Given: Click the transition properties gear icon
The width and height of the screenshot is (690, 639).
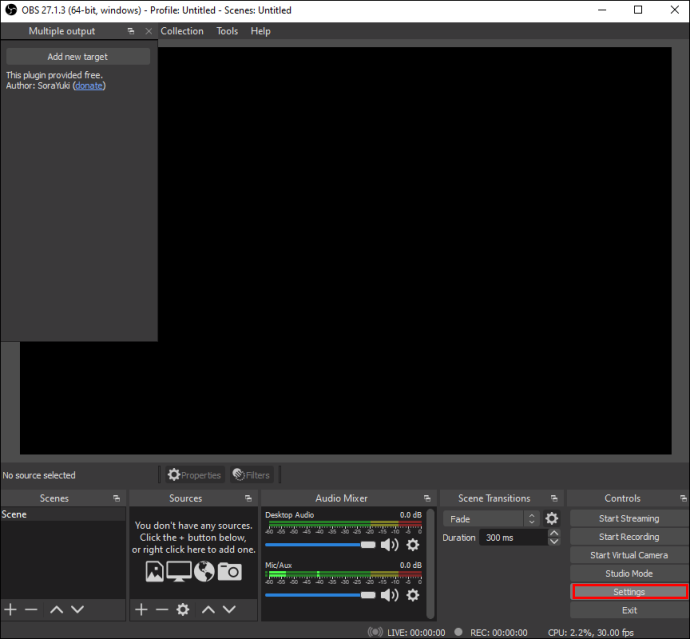Looking at the screenshot, I should pos(551,518).
